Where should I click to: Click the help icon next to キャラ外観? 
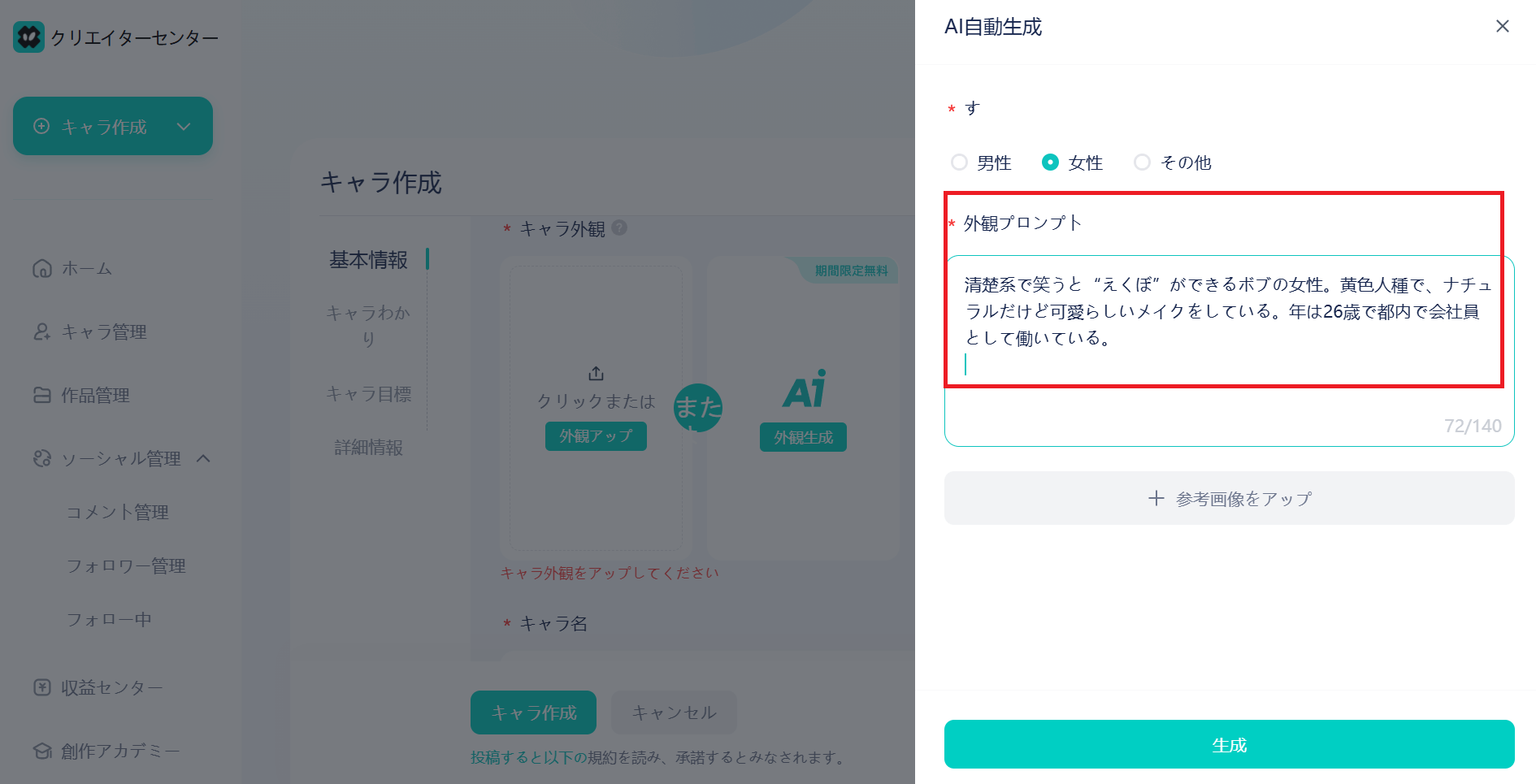620,228
